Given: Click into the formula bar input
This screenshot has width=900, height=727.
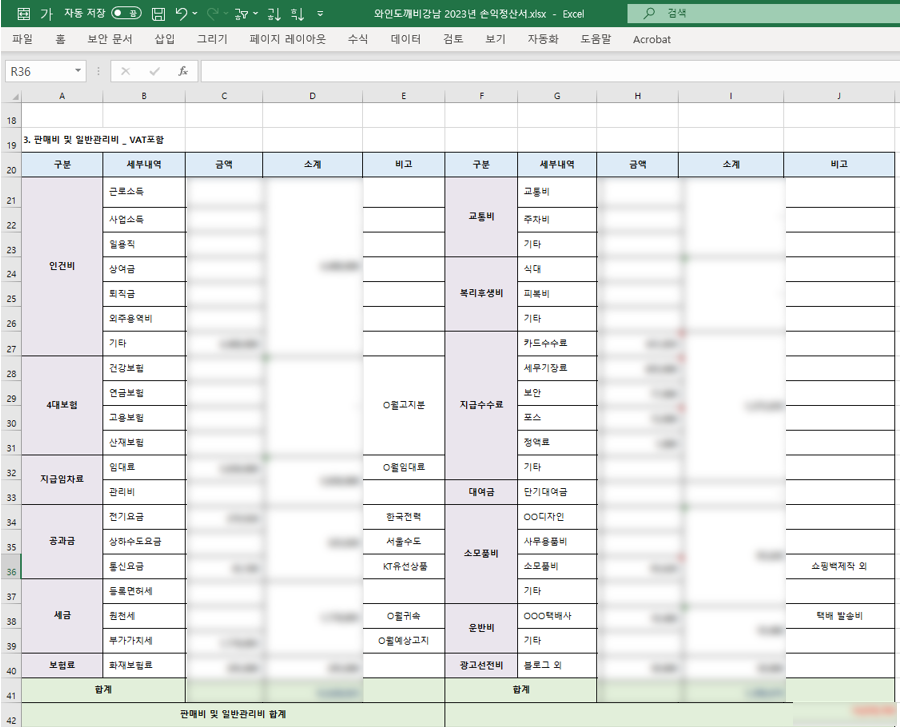Looking at the screenshot, I should (550, 71).
